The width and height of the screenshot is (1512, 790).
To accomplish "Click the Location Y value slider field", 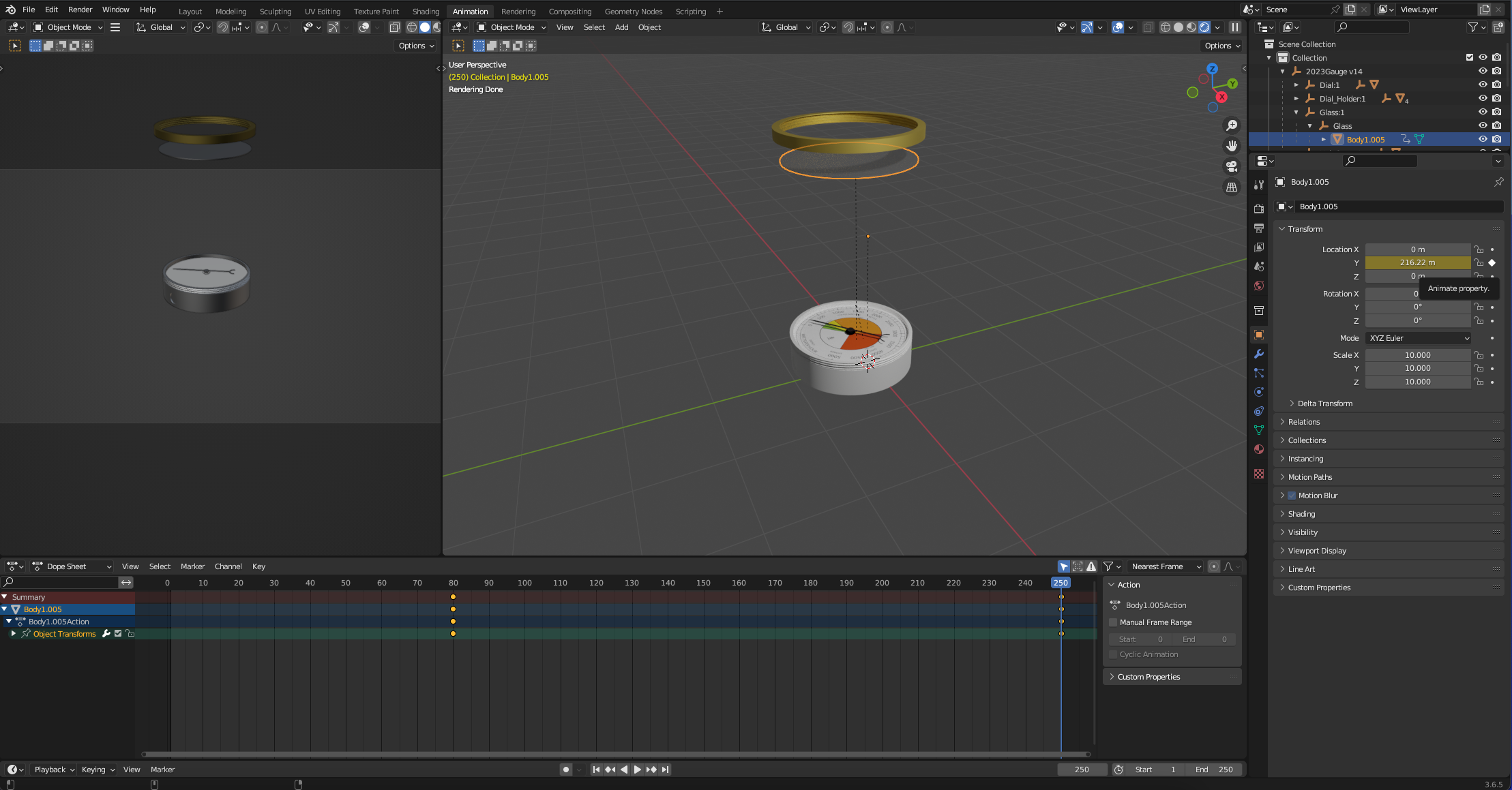I will pos(1418,262).
